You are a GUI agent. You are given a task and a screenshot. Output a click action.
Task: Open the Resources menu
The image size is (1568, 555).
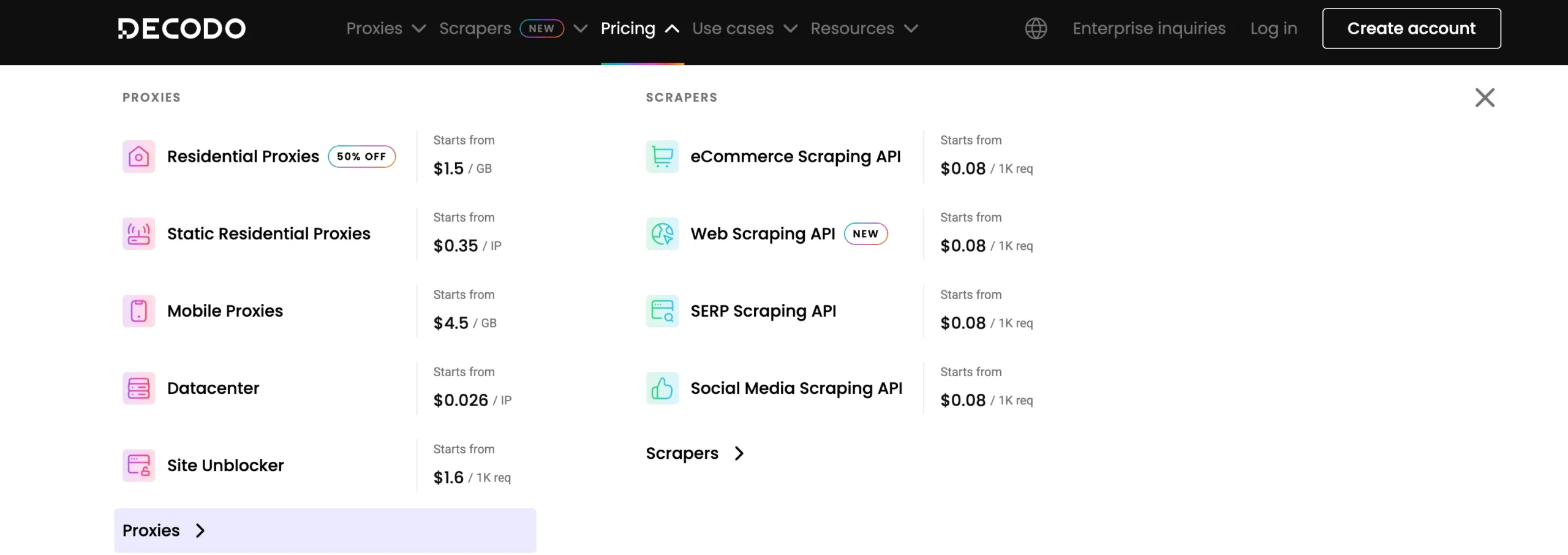pyautogui.click(x=852, y=28)
